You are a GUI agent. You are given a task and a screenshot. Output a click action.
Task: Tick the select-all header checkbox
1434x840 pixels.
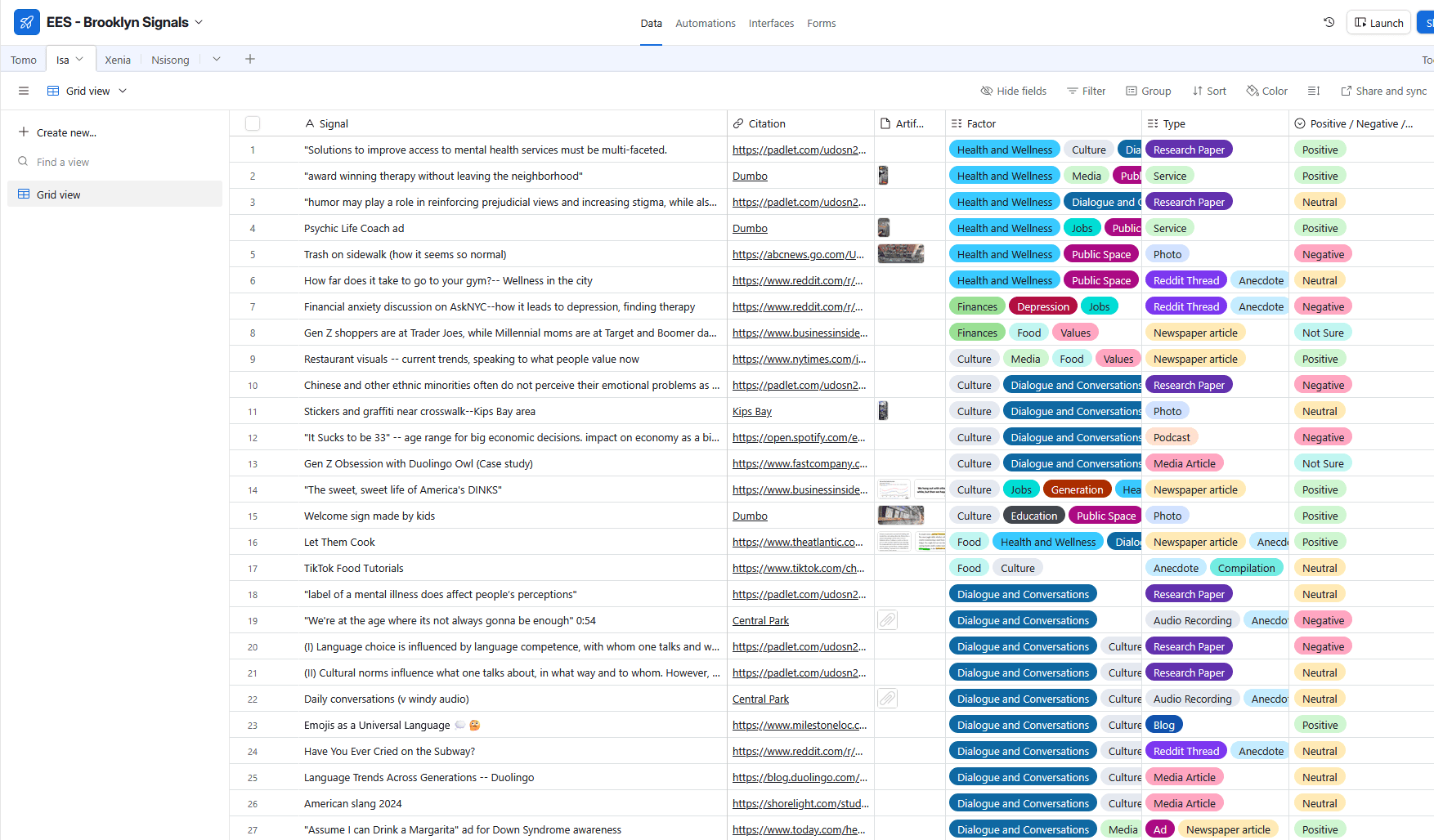pos(253,123)
